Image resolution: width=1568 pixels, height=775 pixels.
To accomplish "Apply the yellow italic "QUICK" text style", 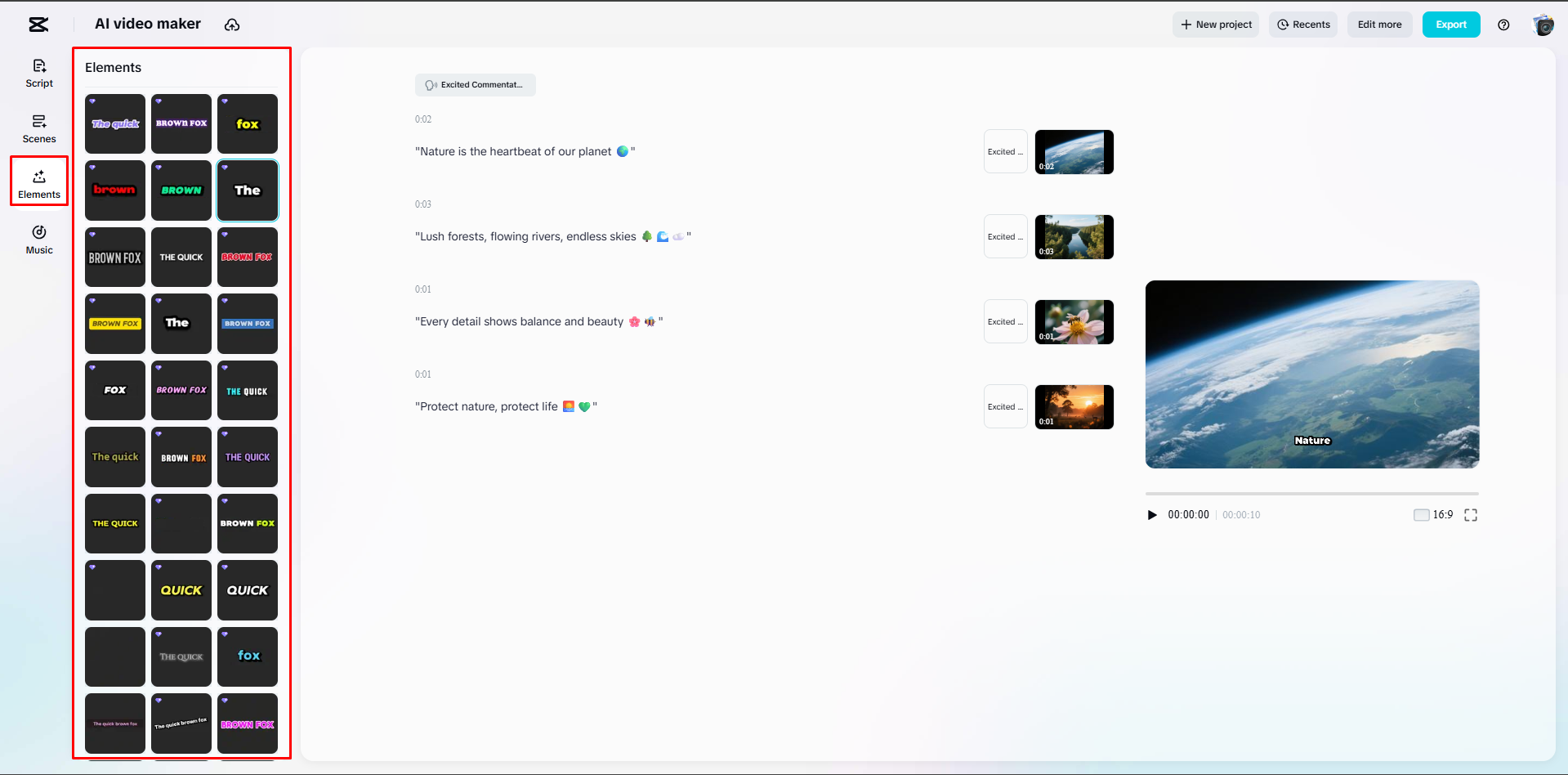I will (x=181, y=590).
